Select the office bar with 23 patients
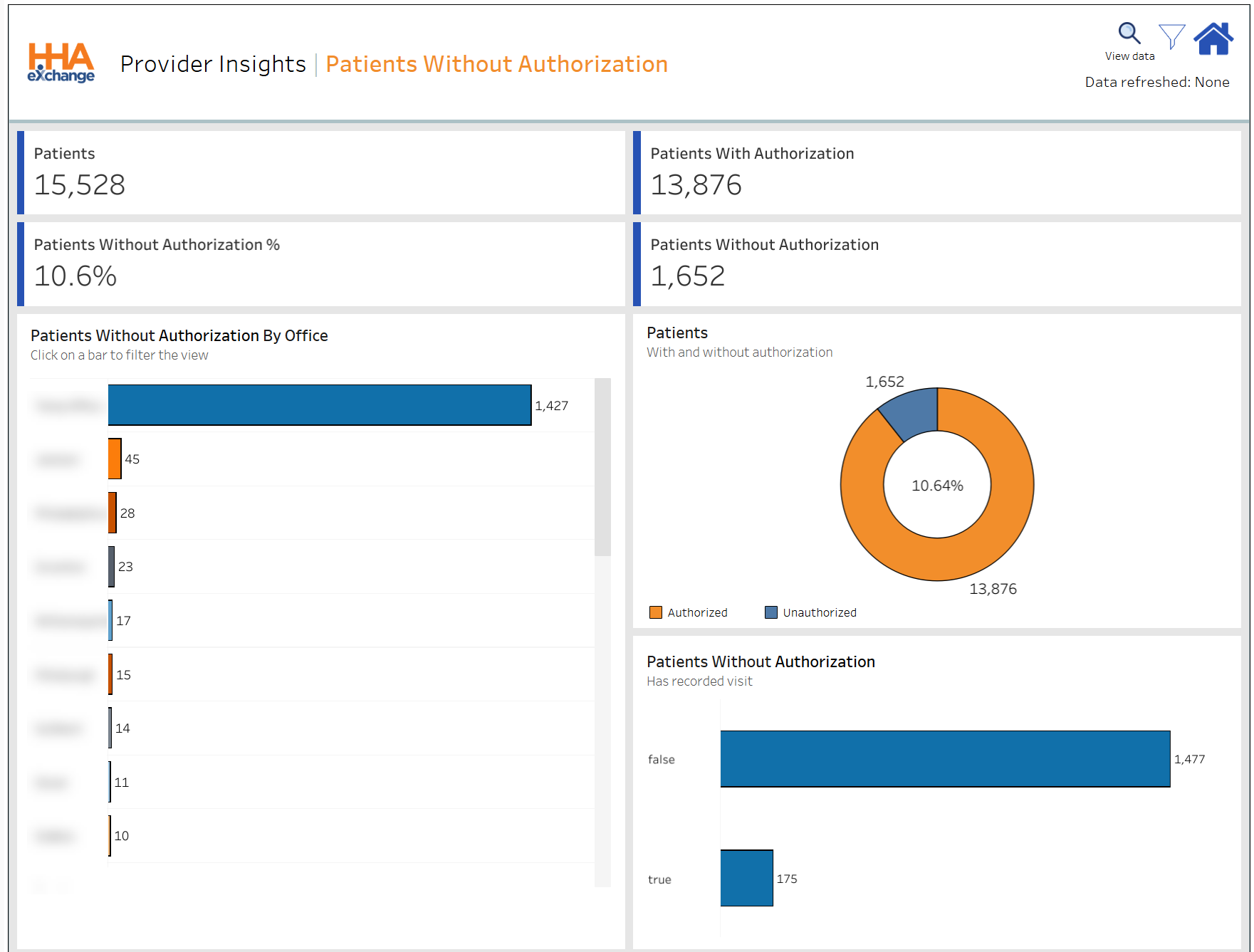 point(112,567)
